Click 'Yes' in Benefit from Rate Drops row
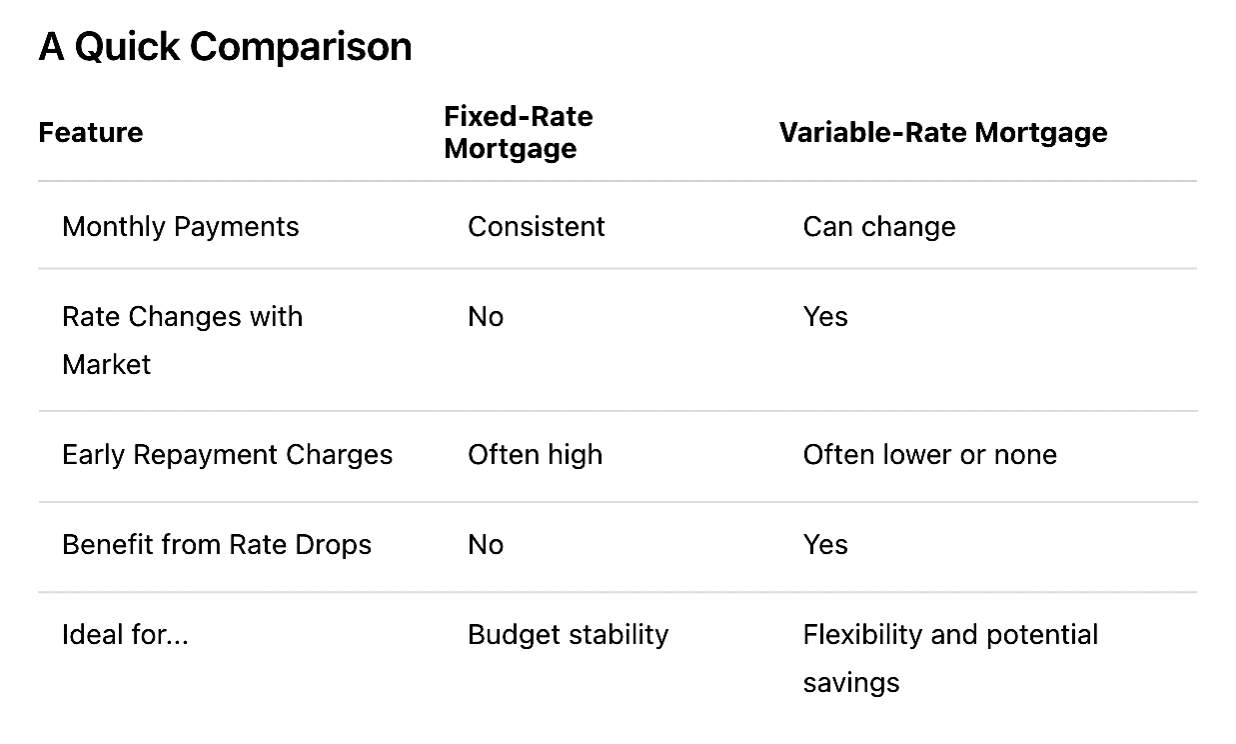This screenshot has width=1236, height=744. pos(825,545)
